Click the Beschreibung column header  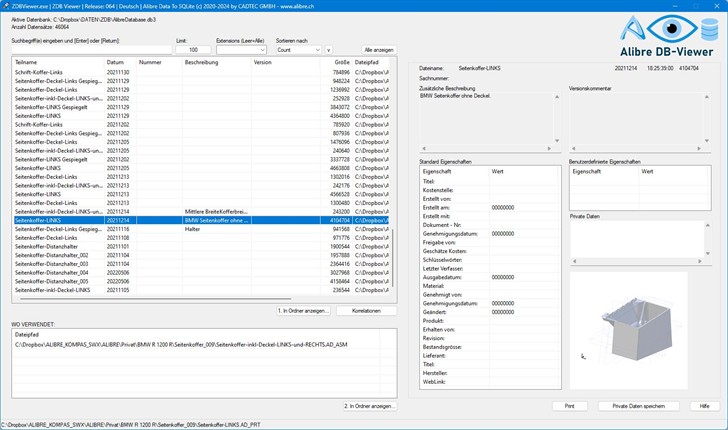tap(216, 62)
